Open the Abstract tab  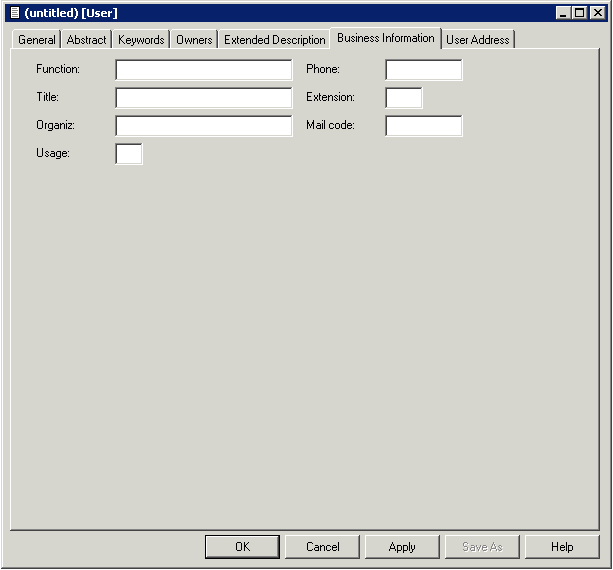pyautogui.click(x=87, y=40)
